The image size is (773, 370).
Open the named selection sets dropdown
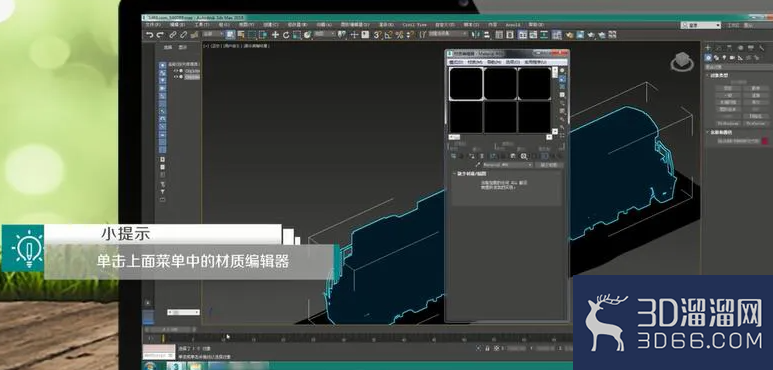click(448, 34)
